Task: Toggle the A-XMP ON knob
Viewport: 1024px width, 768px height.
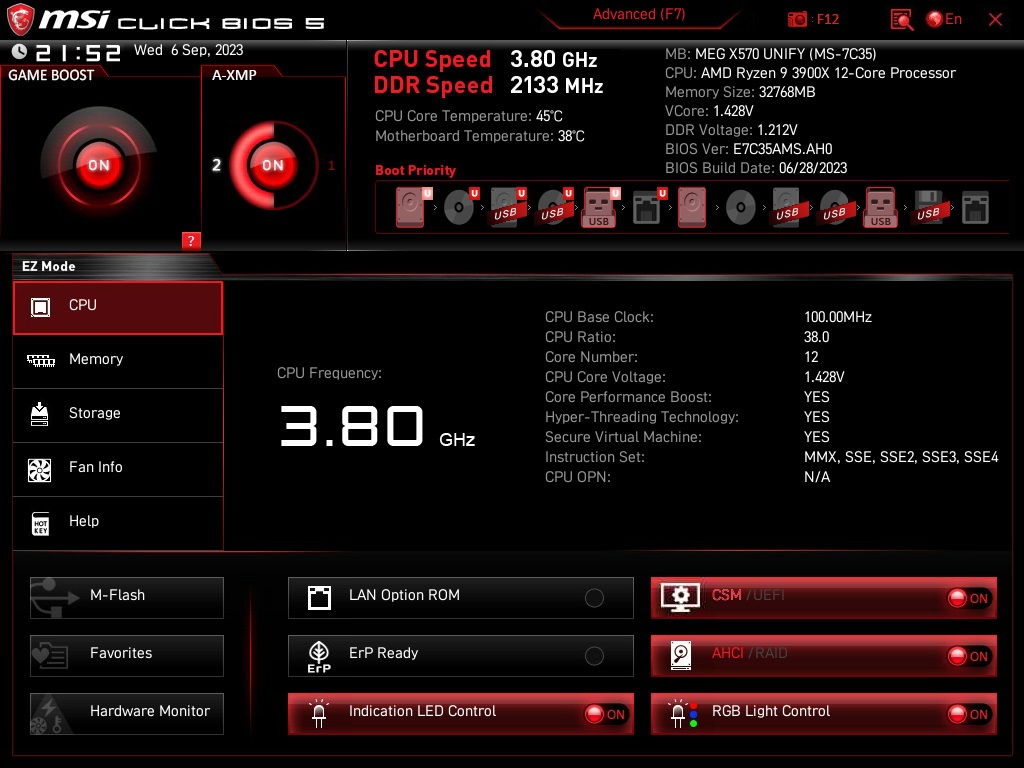Action: click(273, 165)
